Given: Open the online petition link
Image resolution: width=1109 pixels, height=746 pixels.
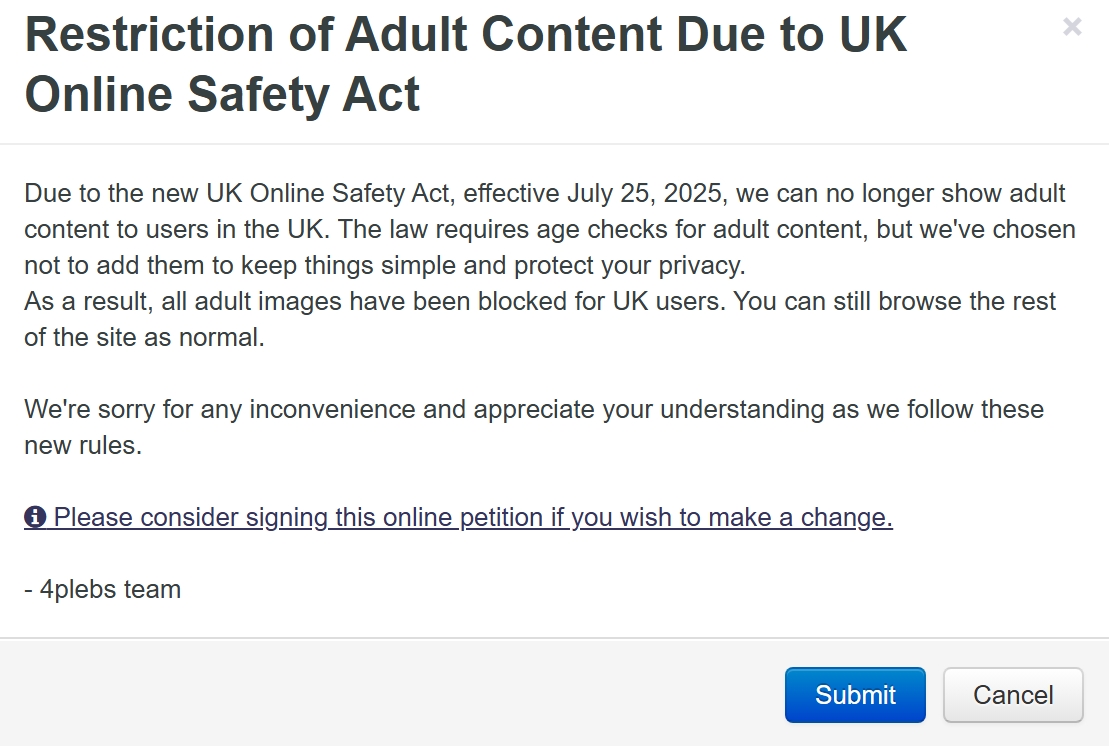Looking at the screenshot, I should [458, 517].
